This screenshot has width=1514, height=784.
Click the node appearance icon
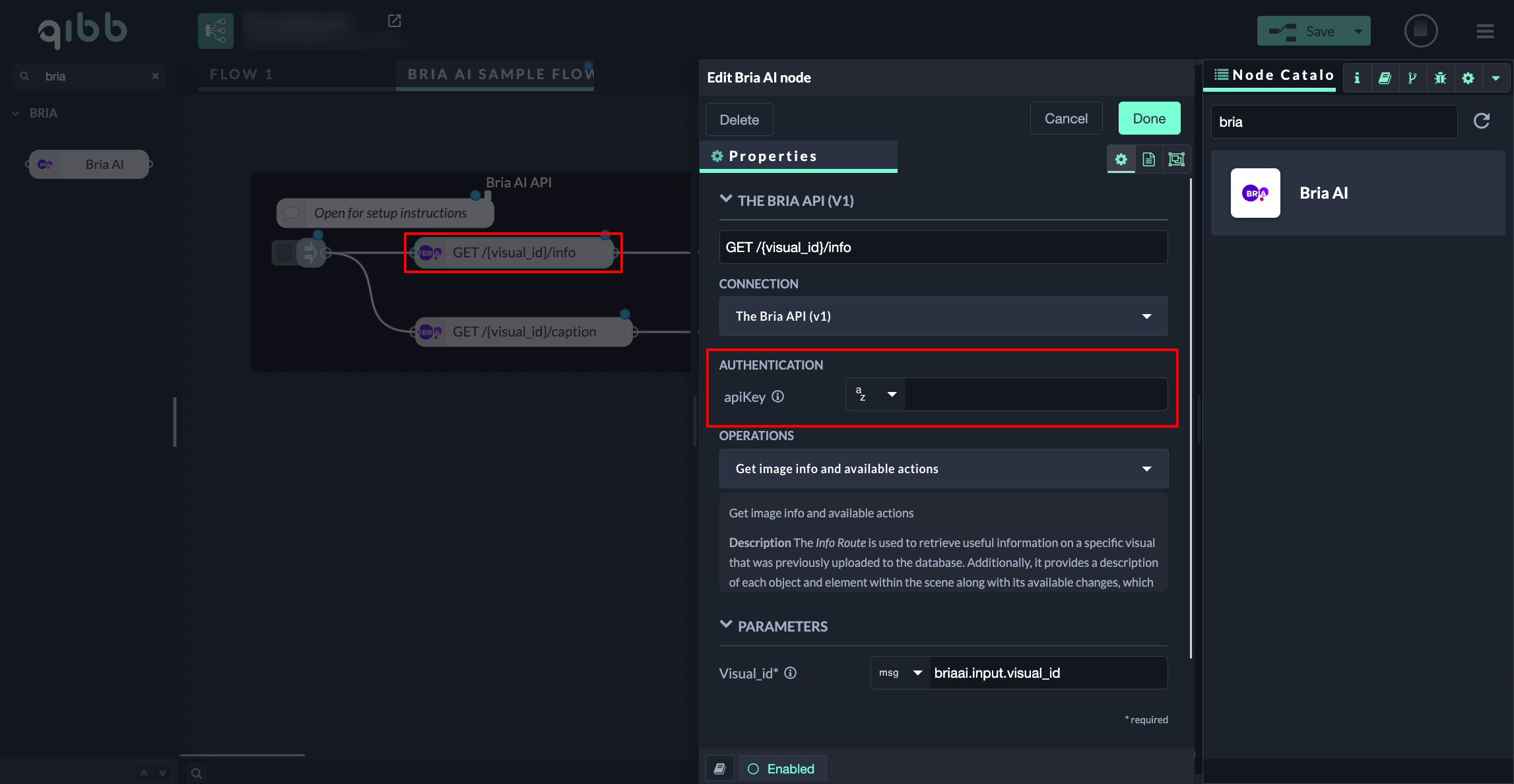1176,159
